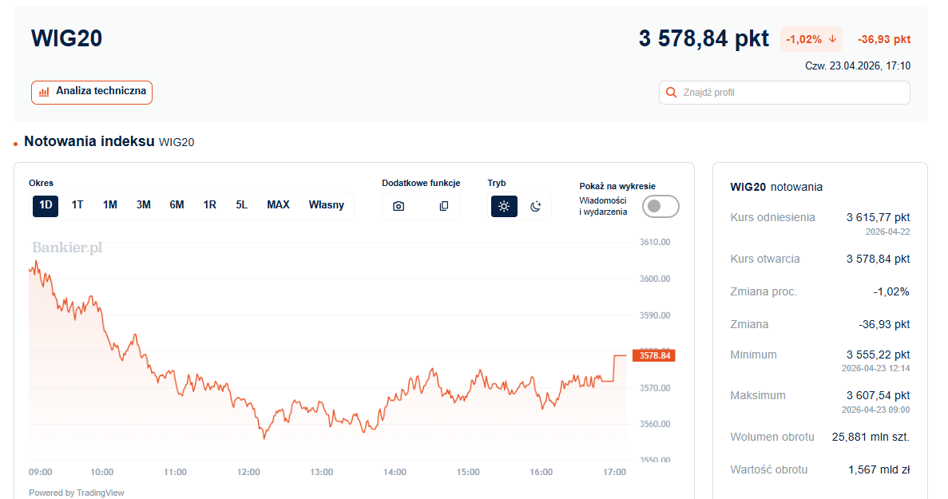Screen dimensions: 948x499
Task: Click the Czw. 23.04.2026, 17:10 timestamp
Action: pyautogui.click(x=858, y=66)
